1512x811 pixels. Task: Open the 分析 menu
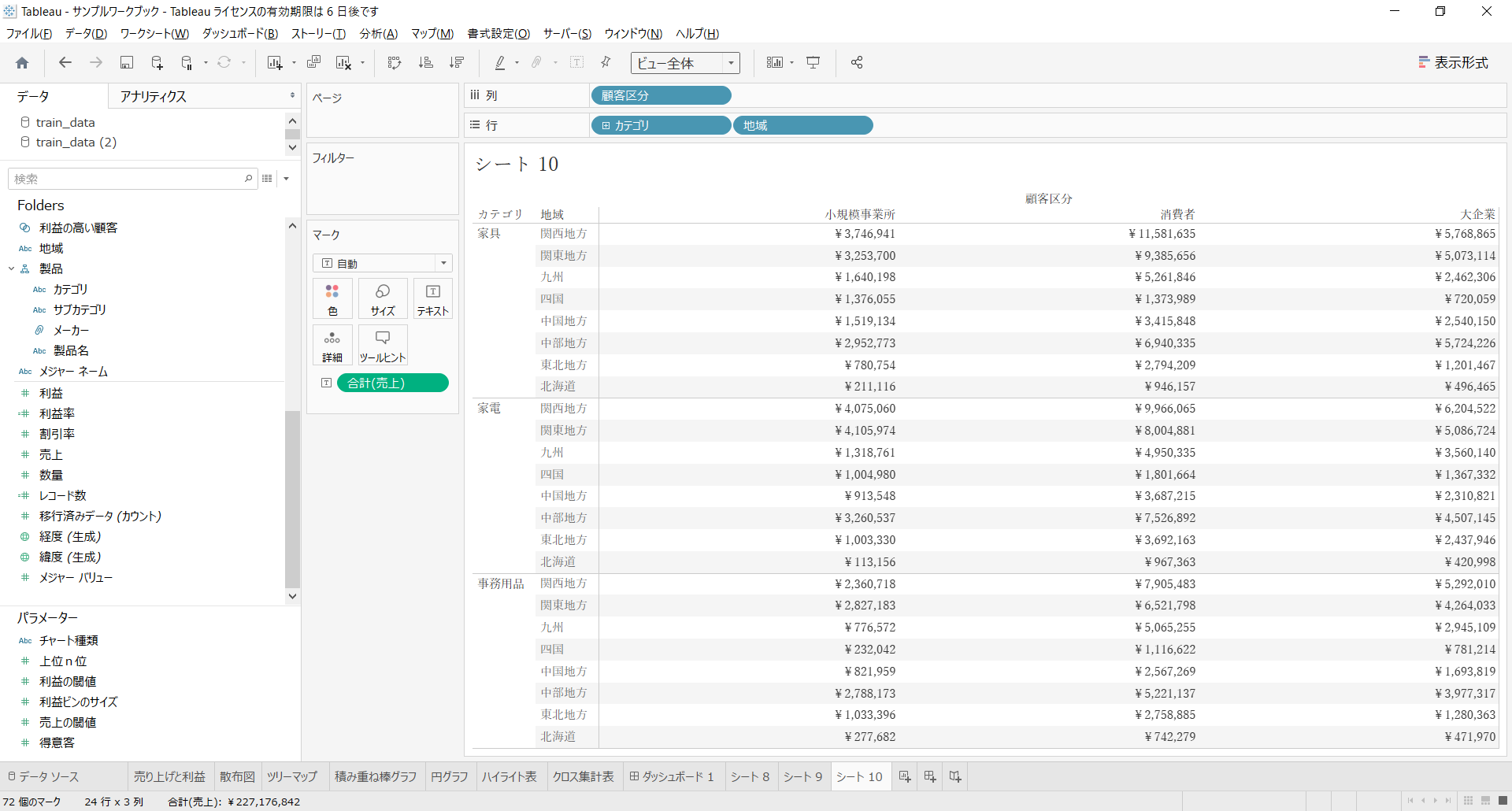pos(379,34)
